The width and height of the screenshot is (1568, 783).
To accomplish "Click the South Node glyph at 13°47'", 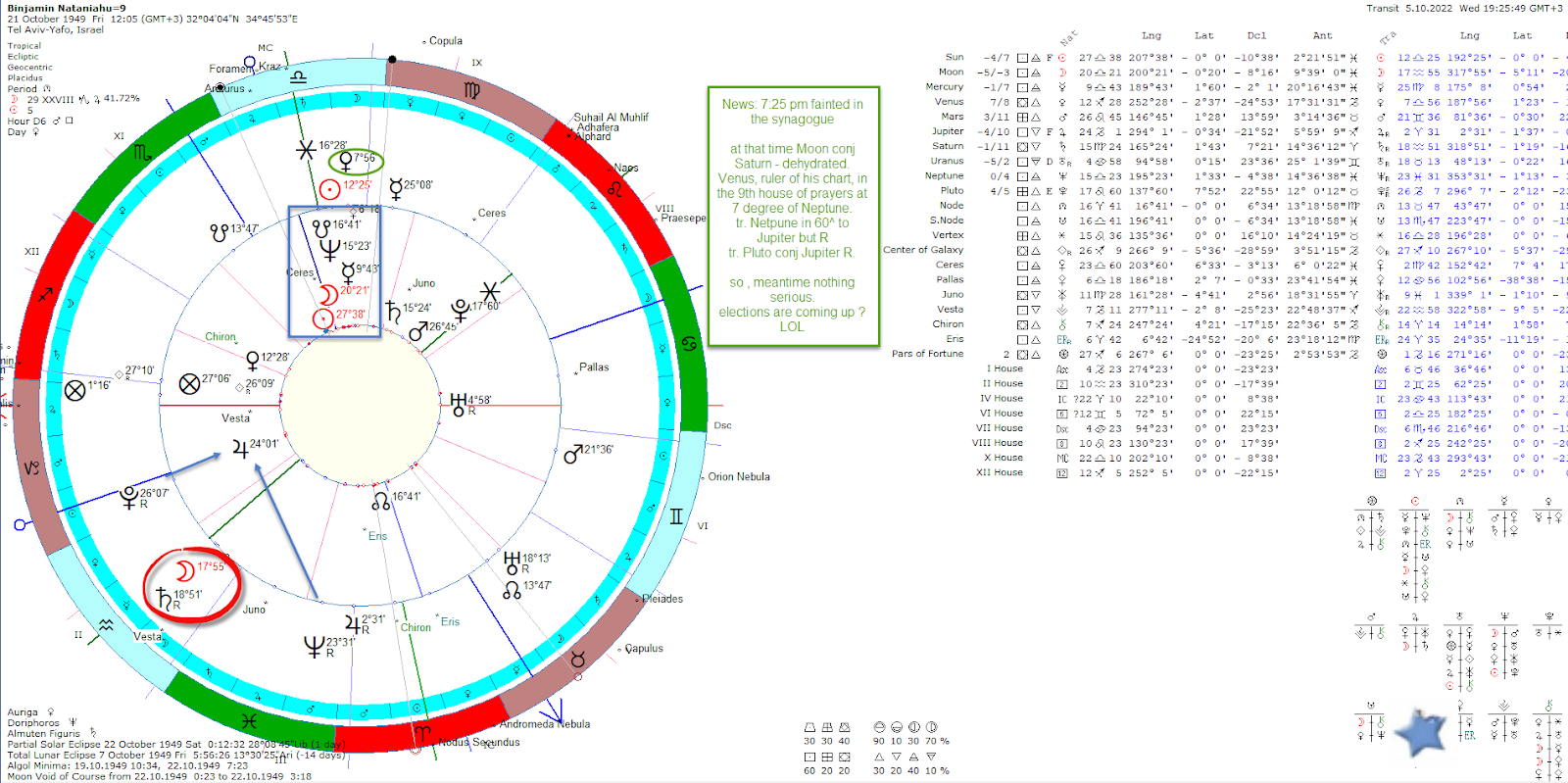I will pos(220,232).
